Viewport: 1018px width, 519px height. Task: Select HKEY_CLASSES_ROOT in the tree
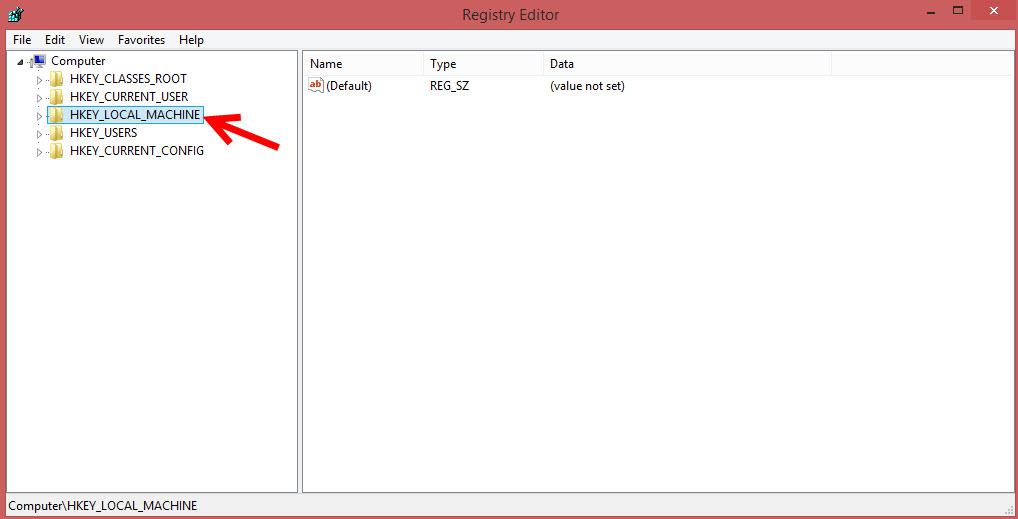pyautogui.click(x=128, y=79)
